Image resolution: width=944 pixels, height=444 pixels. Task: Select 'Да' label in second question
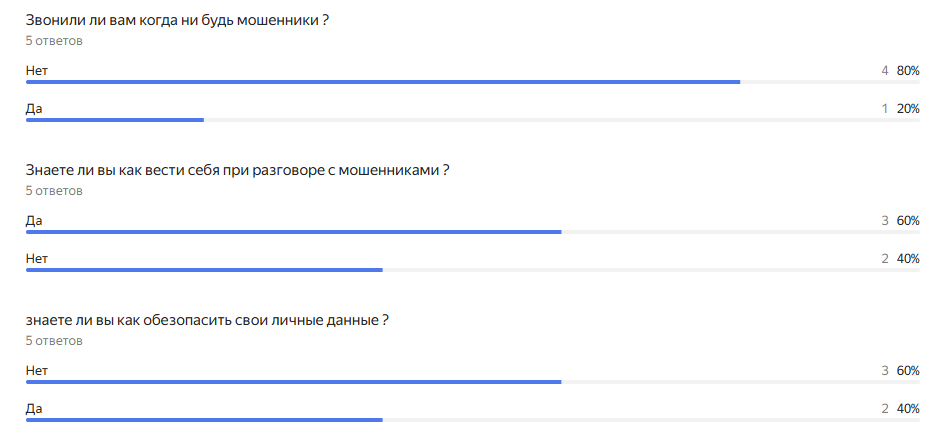tap(34, 220)
